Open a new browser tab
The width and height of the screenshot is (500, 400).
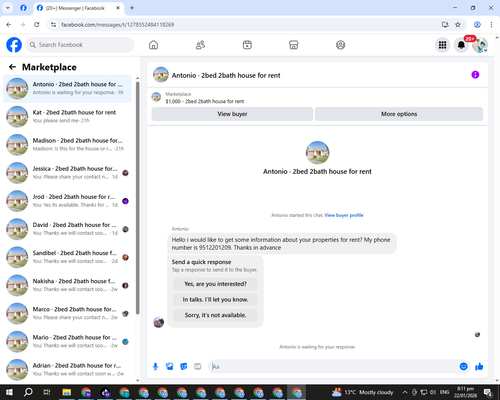[x=132, y=8]
